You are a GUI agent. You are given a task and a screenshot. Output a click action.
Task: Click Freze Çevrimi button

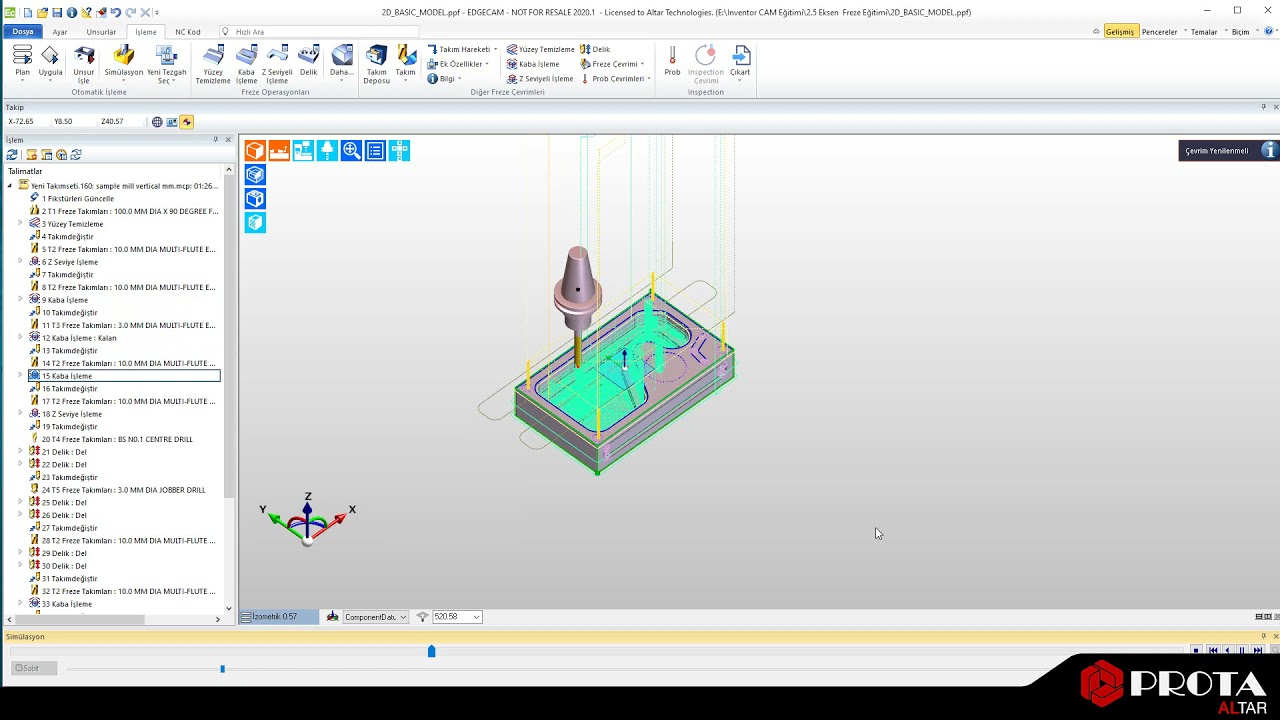(x=613, y=64)
